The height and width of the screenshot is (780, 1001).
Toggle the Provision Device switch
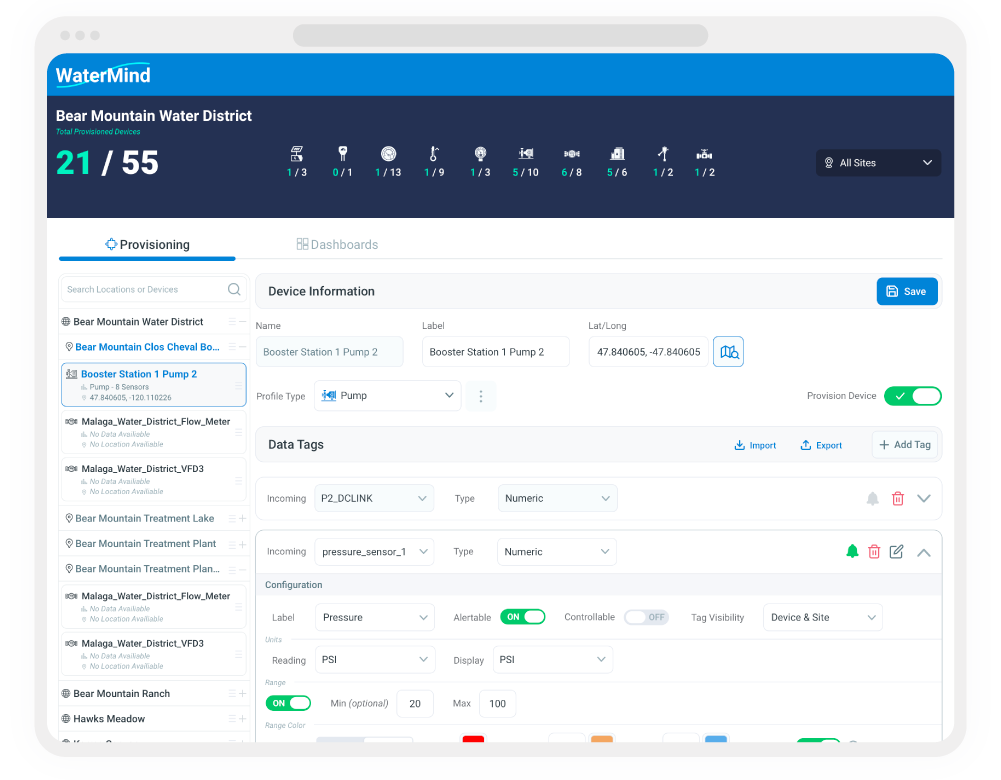pos(912,396)
